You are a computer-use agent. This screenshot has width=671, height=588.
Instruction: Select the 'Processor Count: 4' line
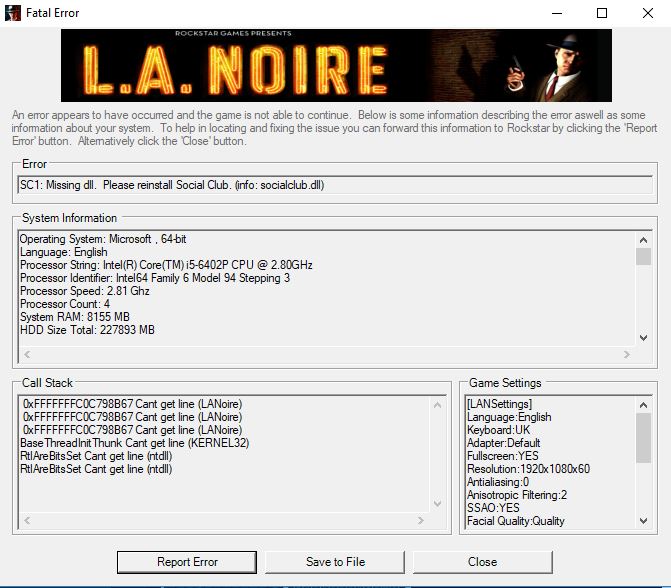65,304
